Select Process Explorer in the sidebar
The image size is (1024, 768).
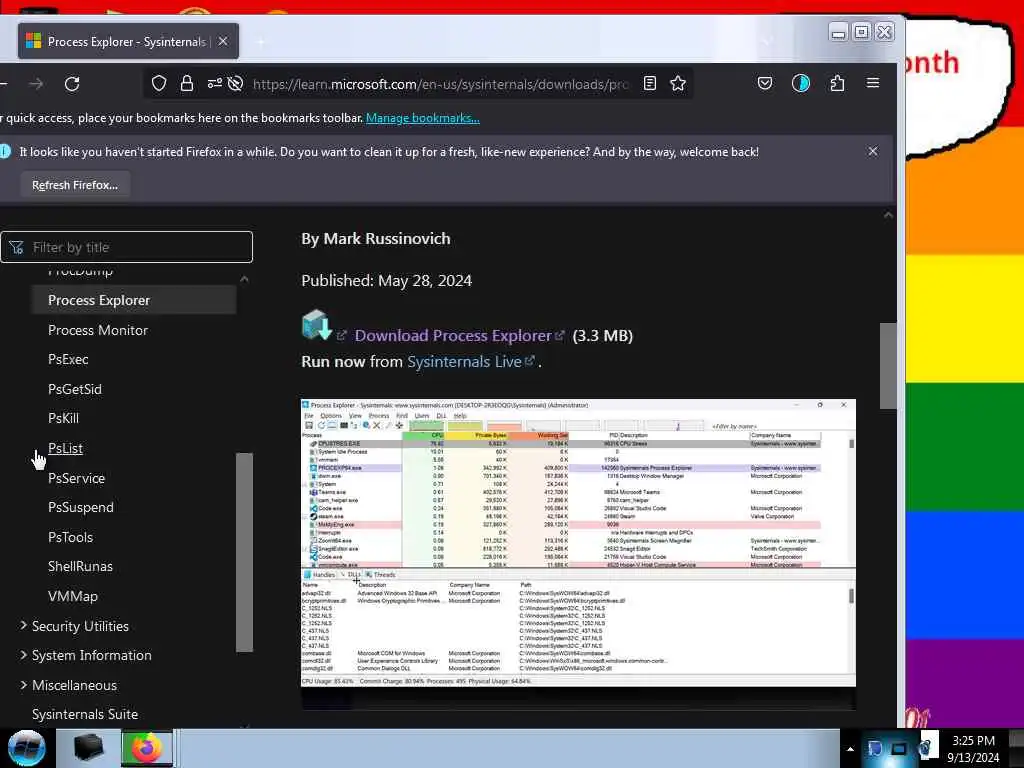point(133,300)
